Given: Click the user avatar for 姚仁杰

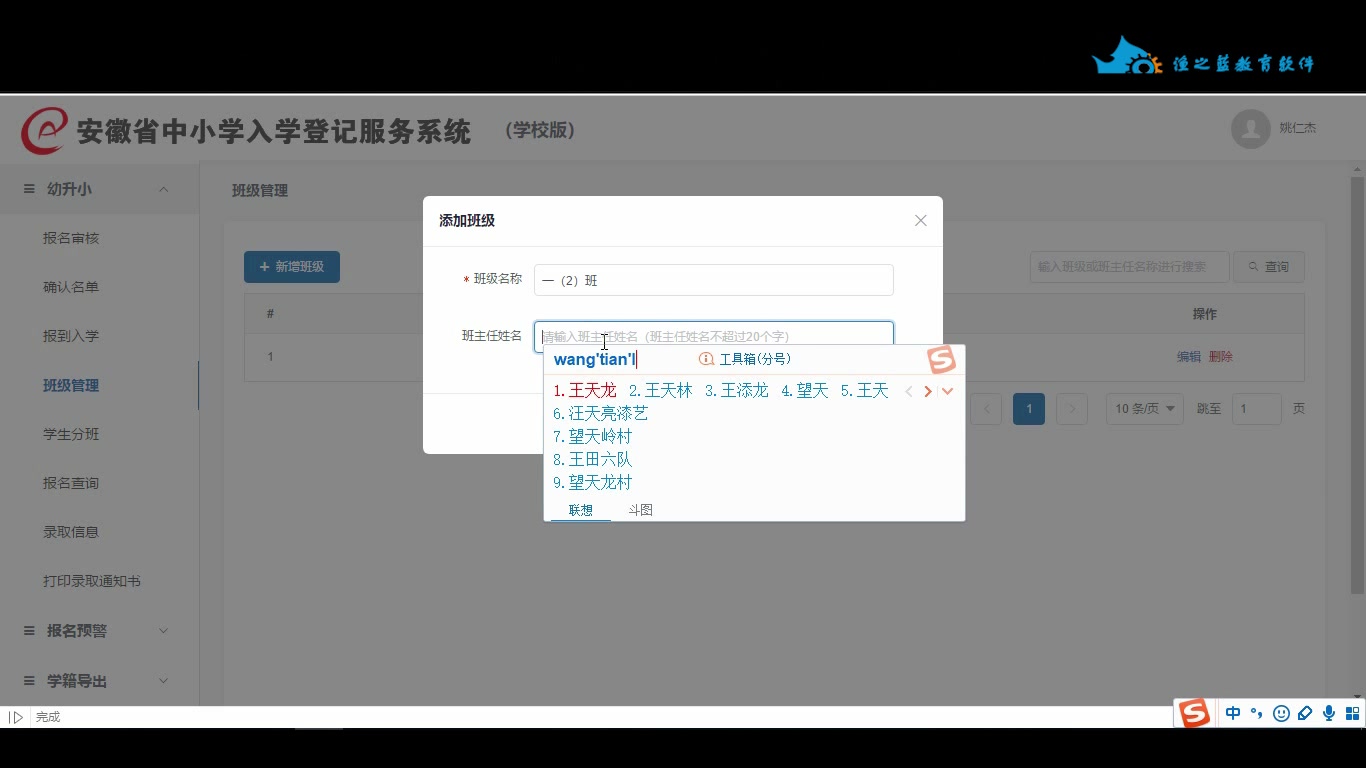Looking at the screenshot, I should (x=1250, y=129).
